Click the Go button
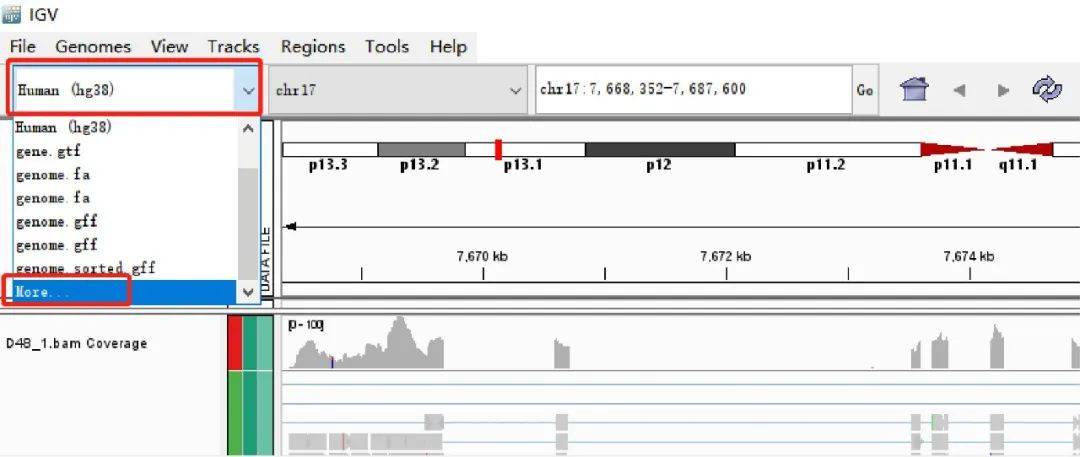The height and width of the screenshot is (457, 1080). (x=865, y=90)
